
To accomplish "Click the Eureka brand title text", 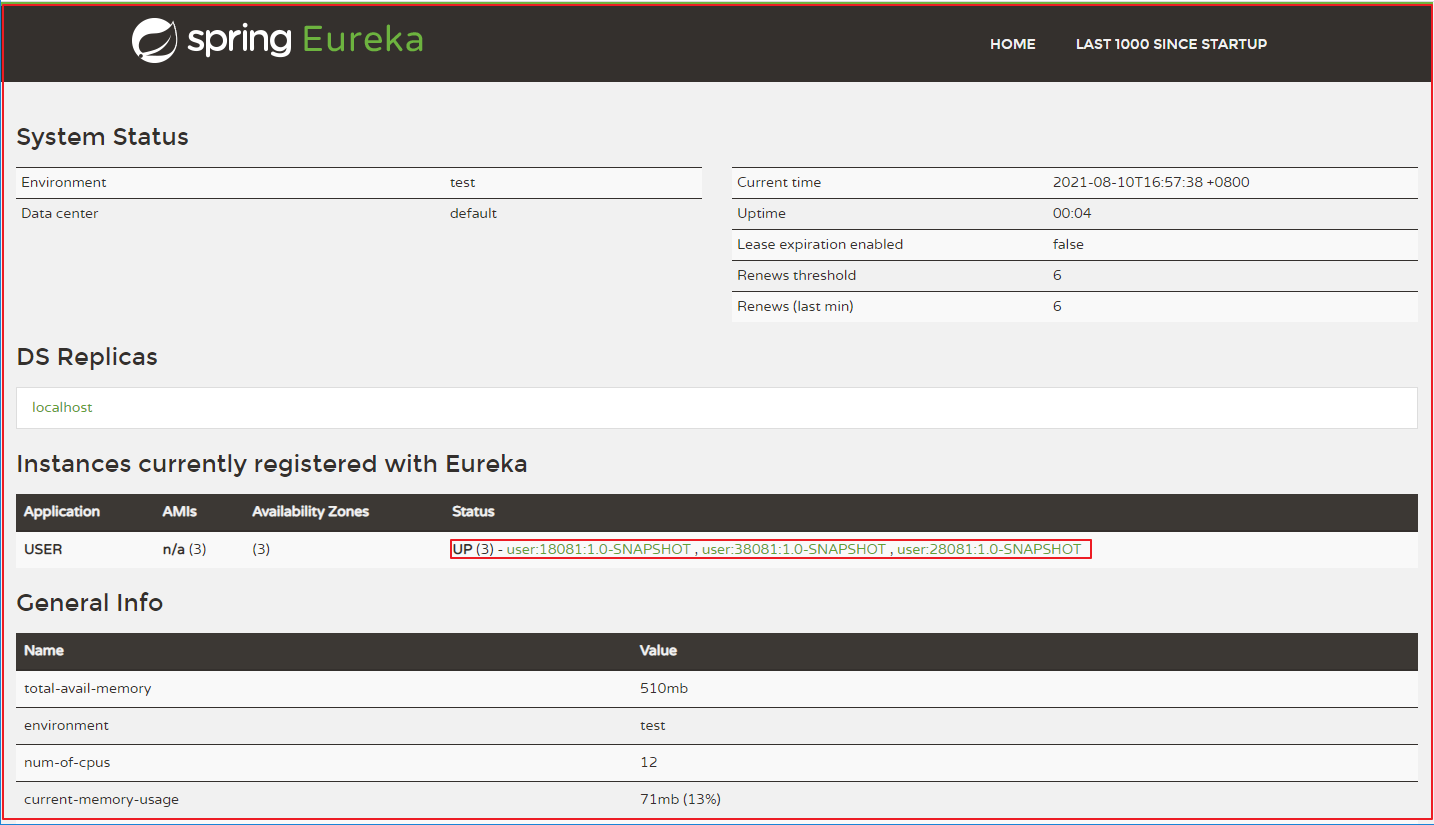I will 362,41.
